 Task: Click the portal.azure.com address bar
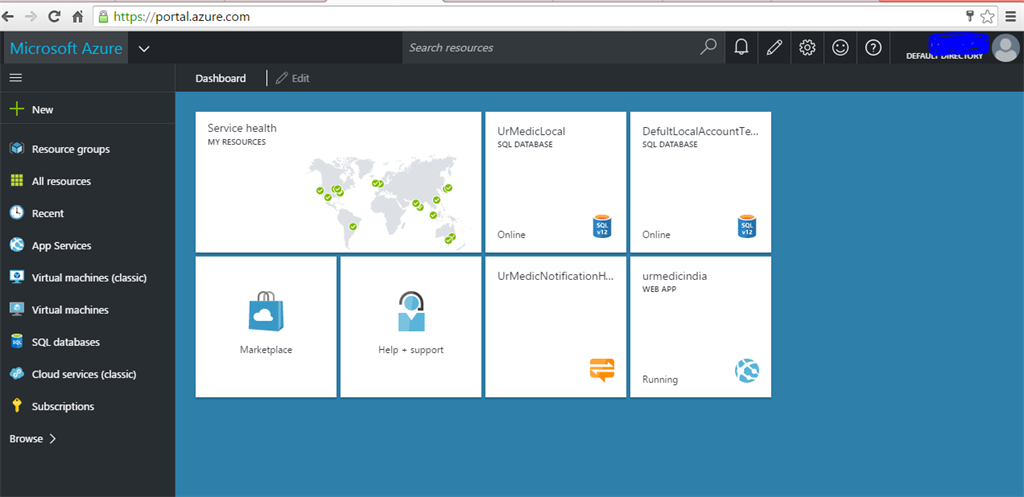click(545, 16)
